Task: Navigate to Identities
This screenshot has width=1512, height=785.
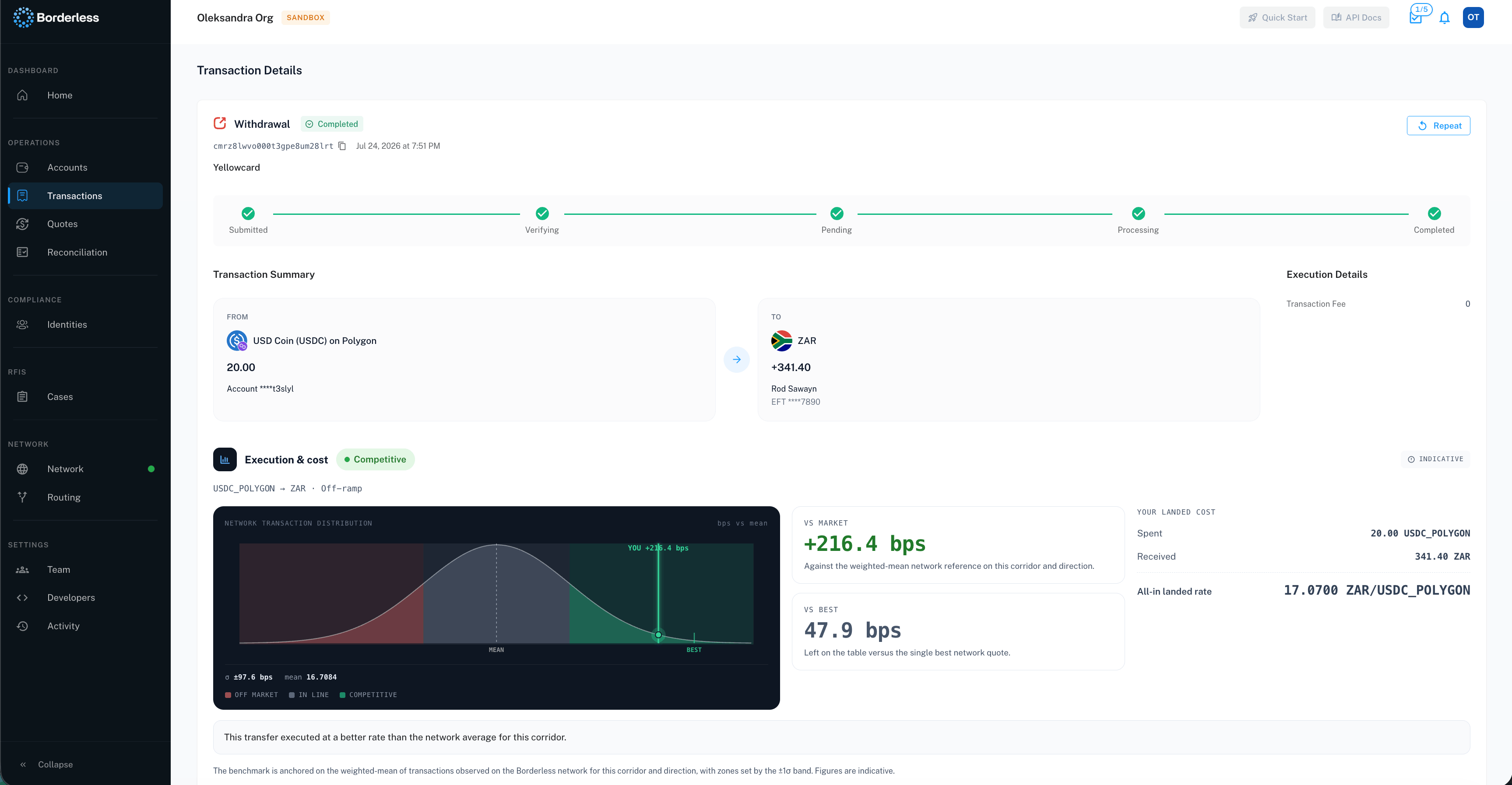Action: click(85, 324)
